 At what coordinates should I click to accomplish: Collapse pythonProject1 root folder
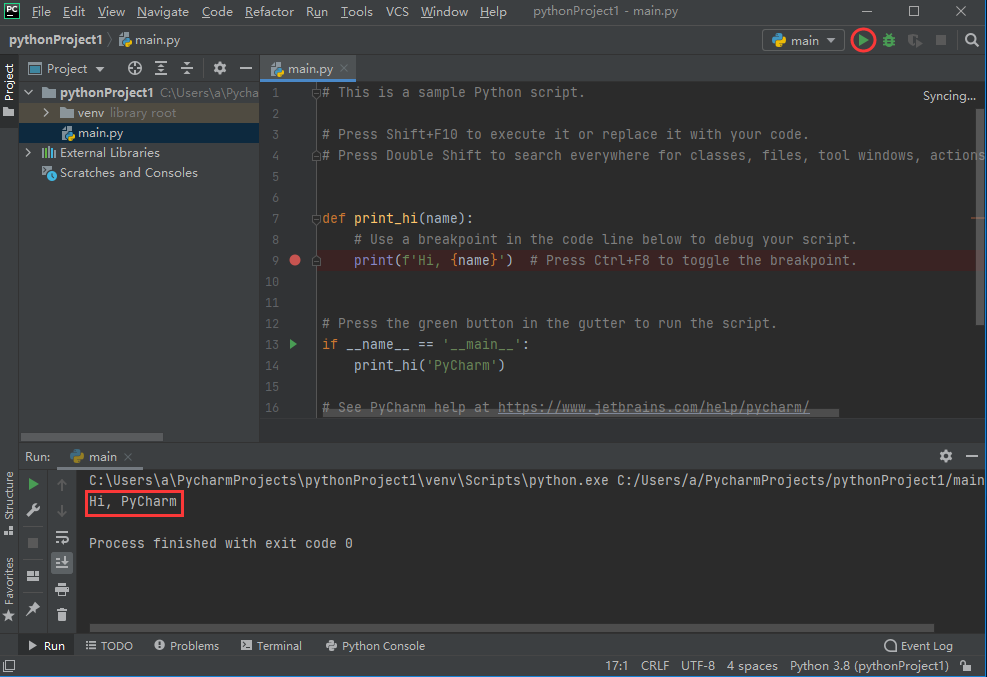pos(29,92)
